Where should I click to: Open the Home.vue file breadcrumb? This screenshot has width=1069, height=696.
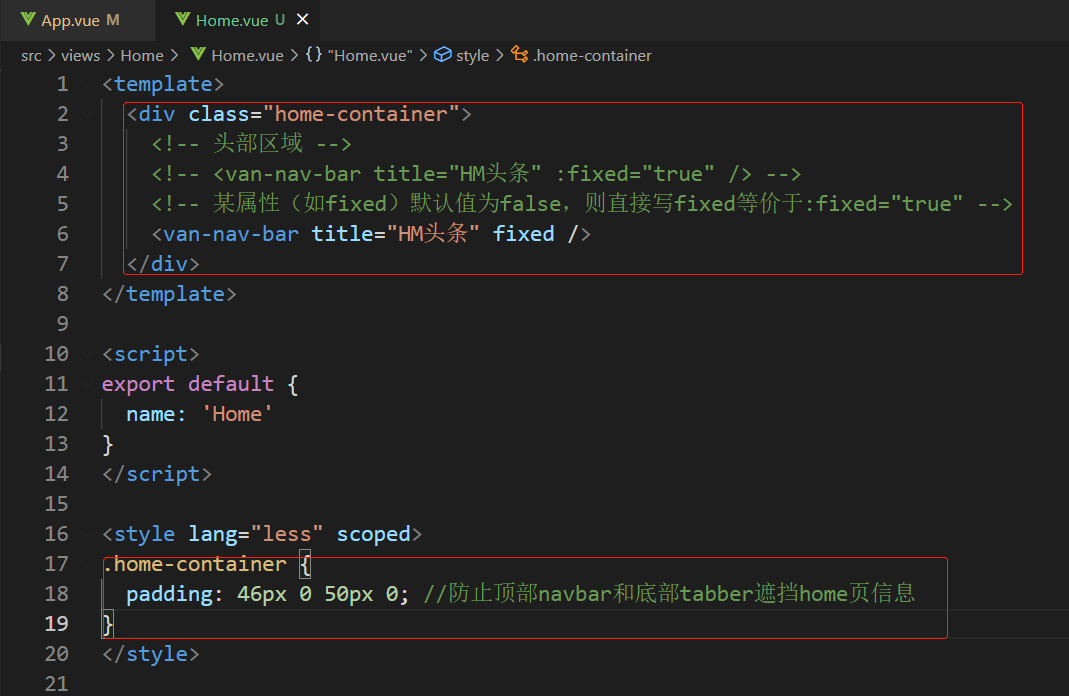point(247,56)
